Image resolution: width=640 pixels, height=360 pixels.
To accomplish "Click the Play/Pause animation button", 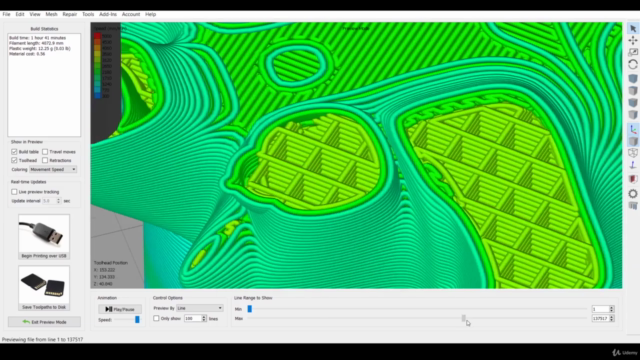I will tap(120, 309).
